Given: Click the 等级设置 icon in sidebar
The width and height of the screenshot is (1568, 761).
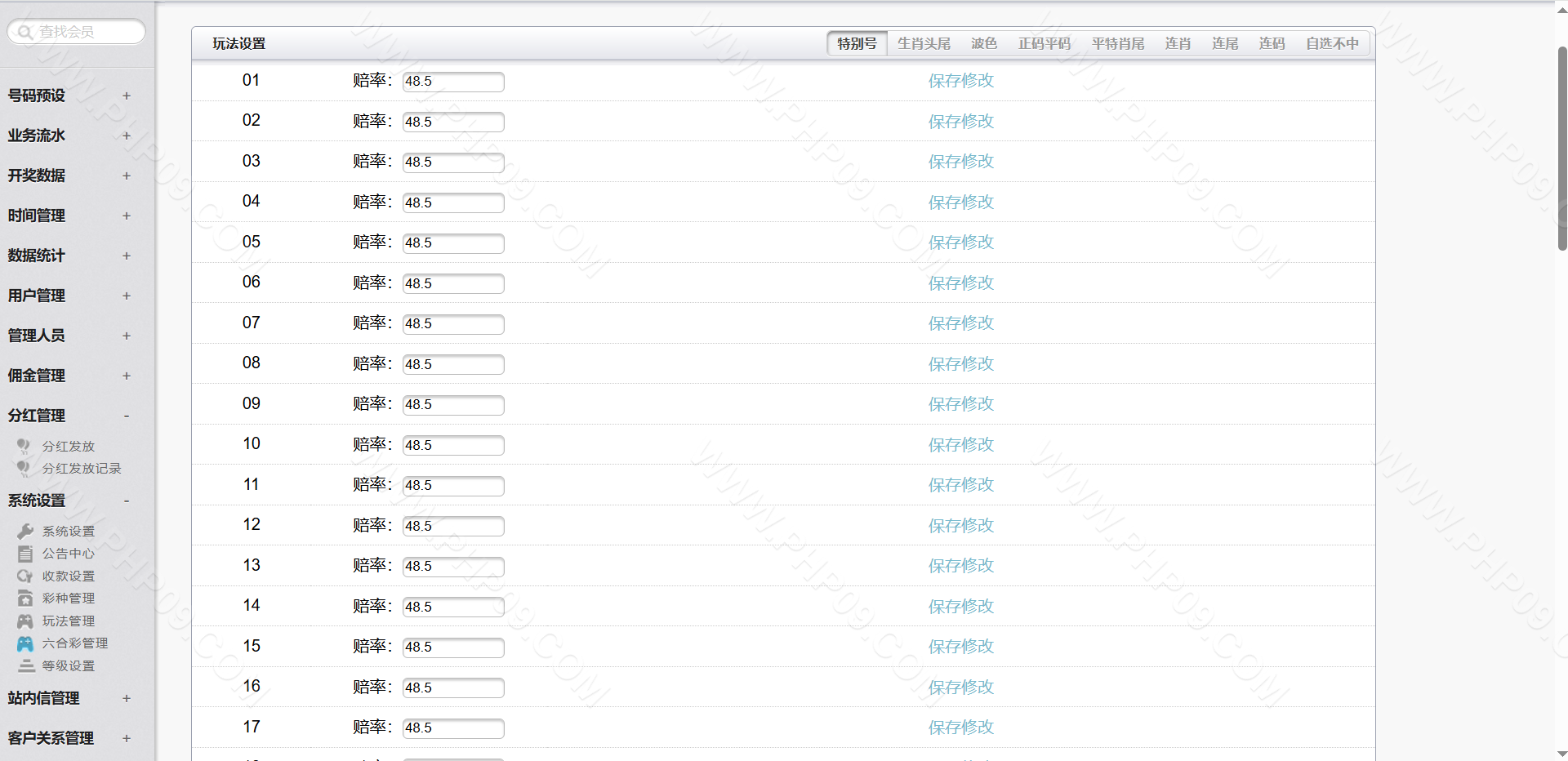Looking at the screenshot, I should point(25,666).
